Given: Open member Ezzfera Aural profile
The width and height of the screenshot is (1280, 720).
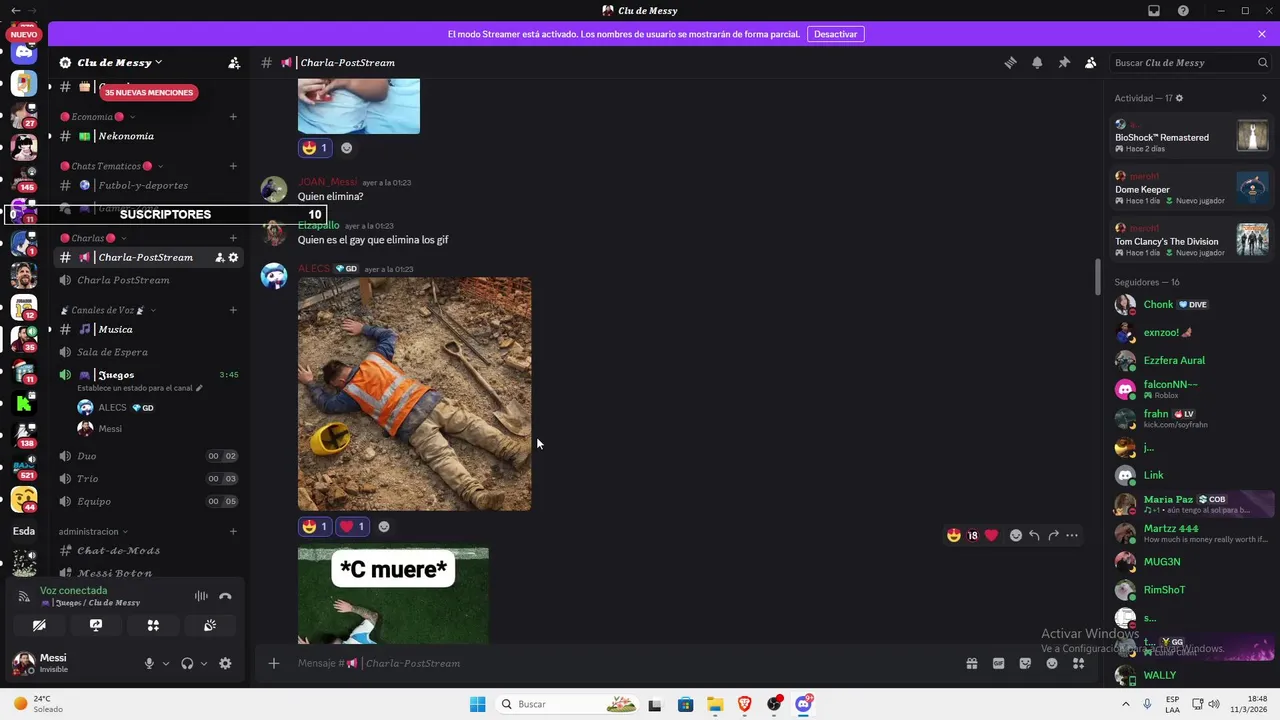Looking at the screenshot, I should tap(1191, 360).
